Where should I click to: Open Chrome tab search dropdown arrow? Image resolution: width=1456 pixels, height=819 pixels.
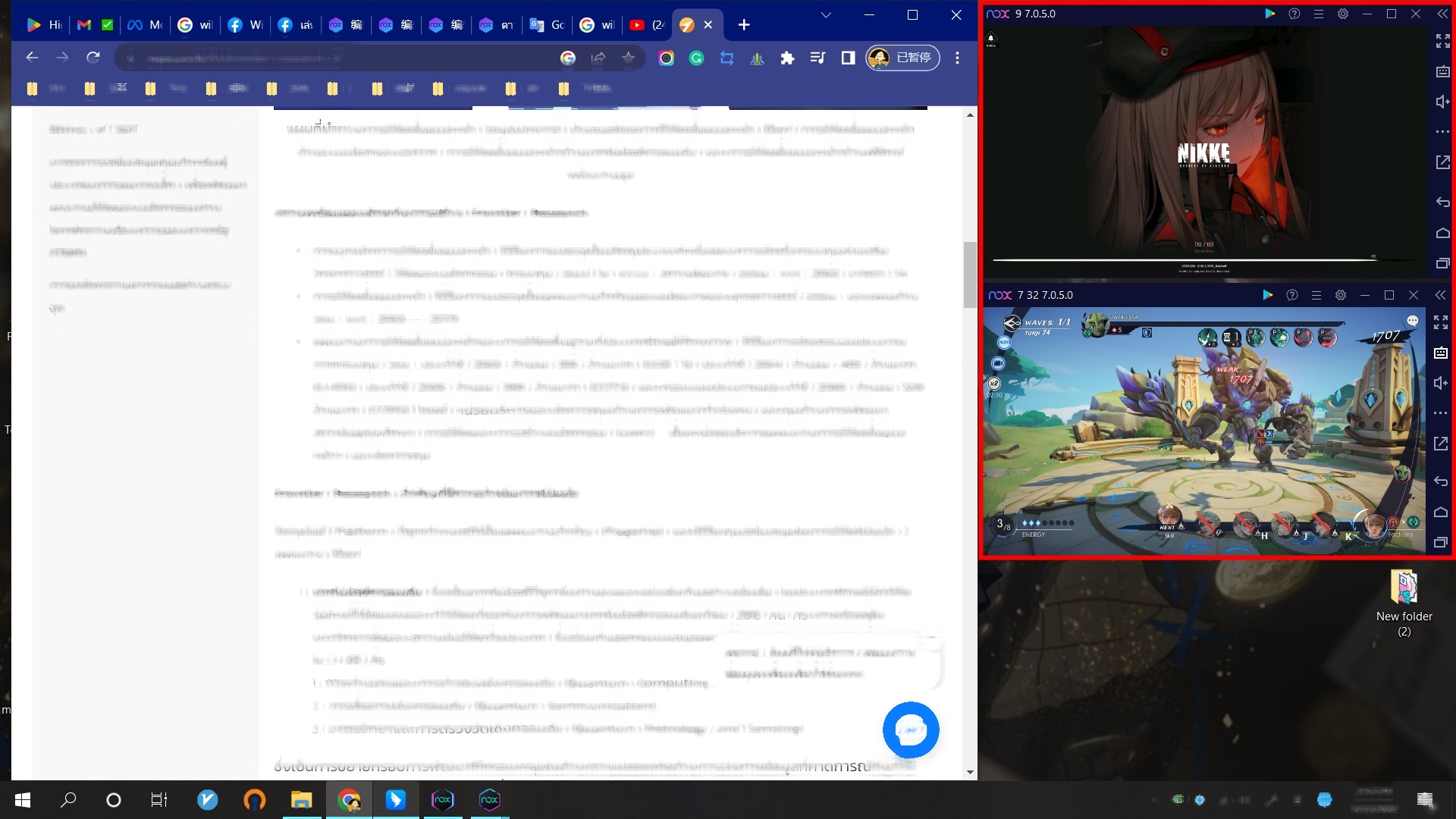(826, 15)
